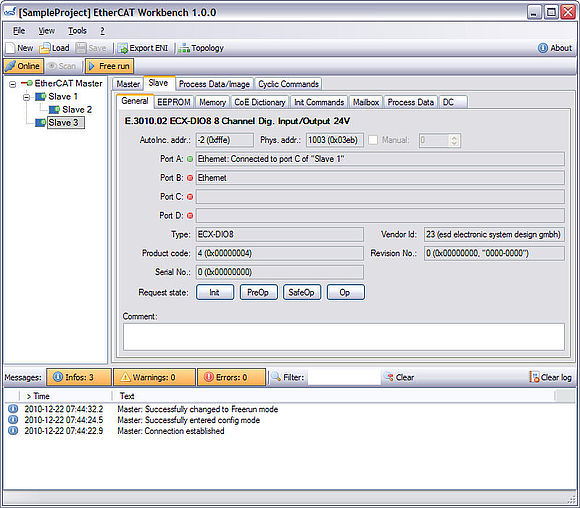Start Free run mode
The width and height of the screenshot is (580, 508).
pyautogui.click(x=109, y=66)
